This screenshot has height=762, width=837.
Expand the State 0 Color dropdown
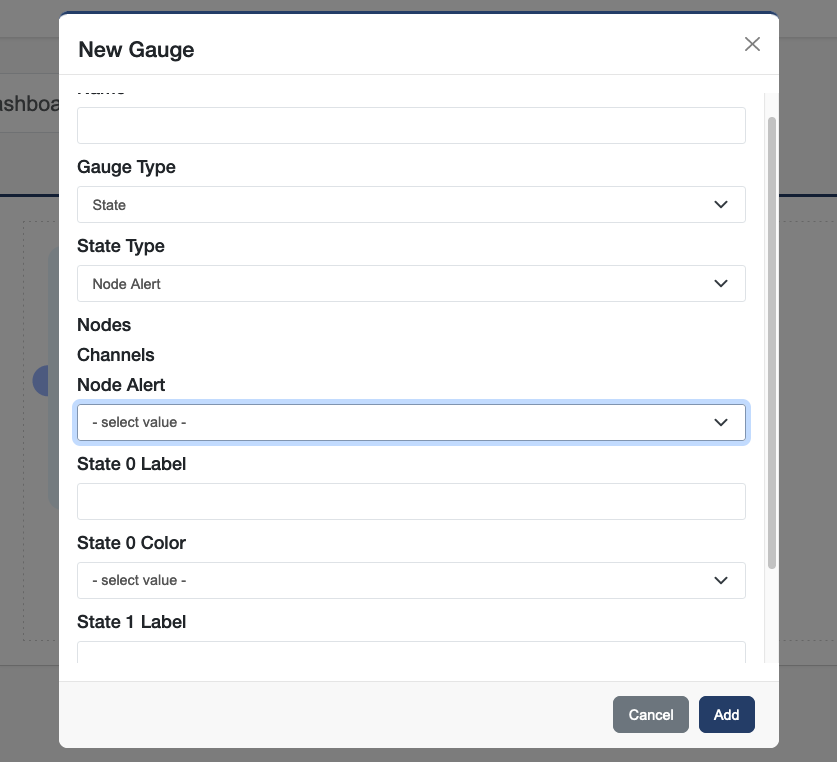click(x=410, y=580)
